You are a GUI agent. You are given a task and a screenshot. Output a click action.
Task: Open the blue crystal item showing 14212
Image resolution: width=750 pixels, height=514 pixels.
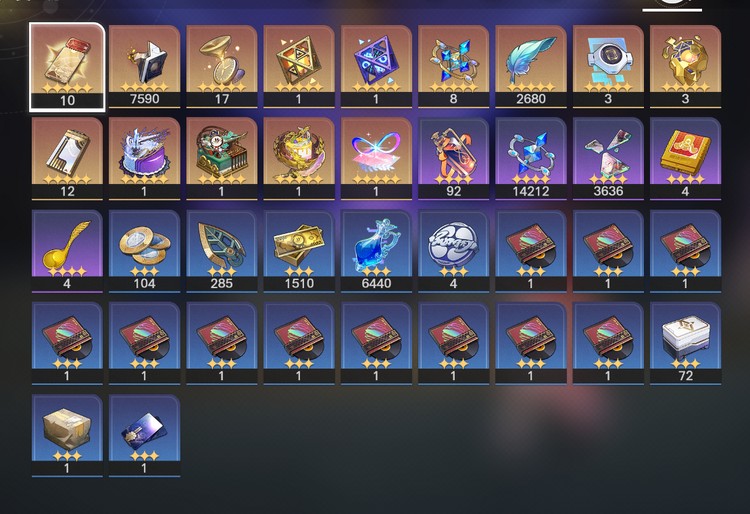click(531, 159)
